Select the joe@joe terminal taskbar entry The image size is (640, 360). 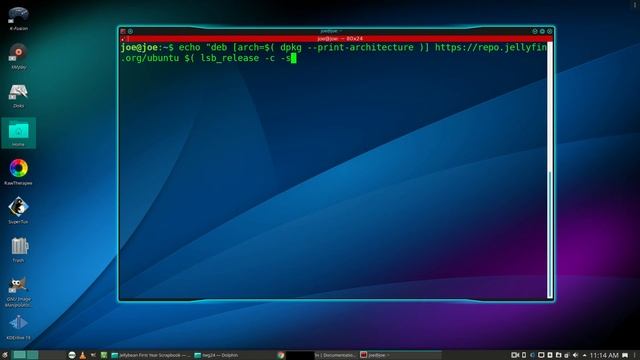point(400,355)
